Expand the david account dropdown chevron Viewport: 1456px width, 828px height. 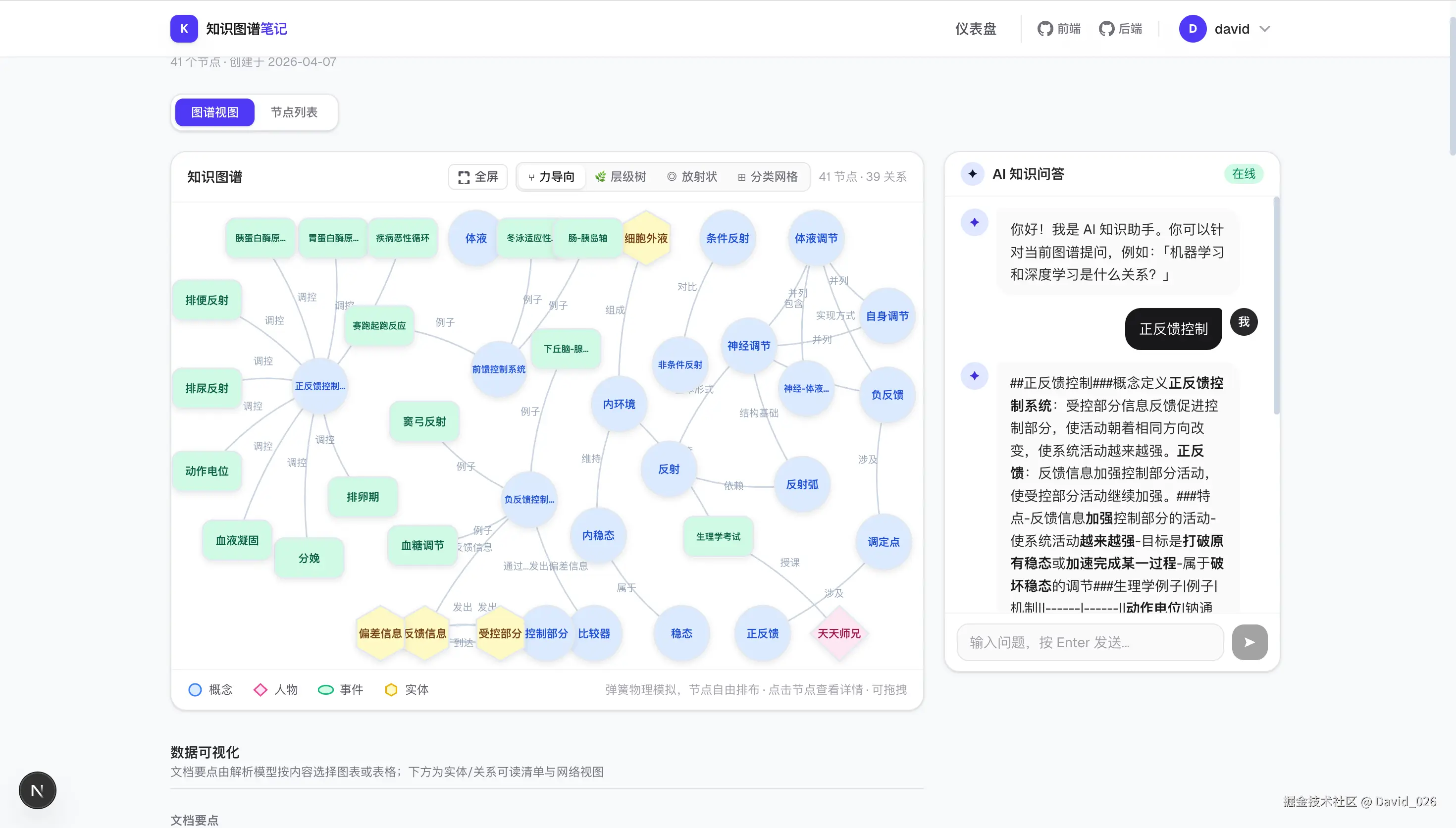[x=1264, y=29]
